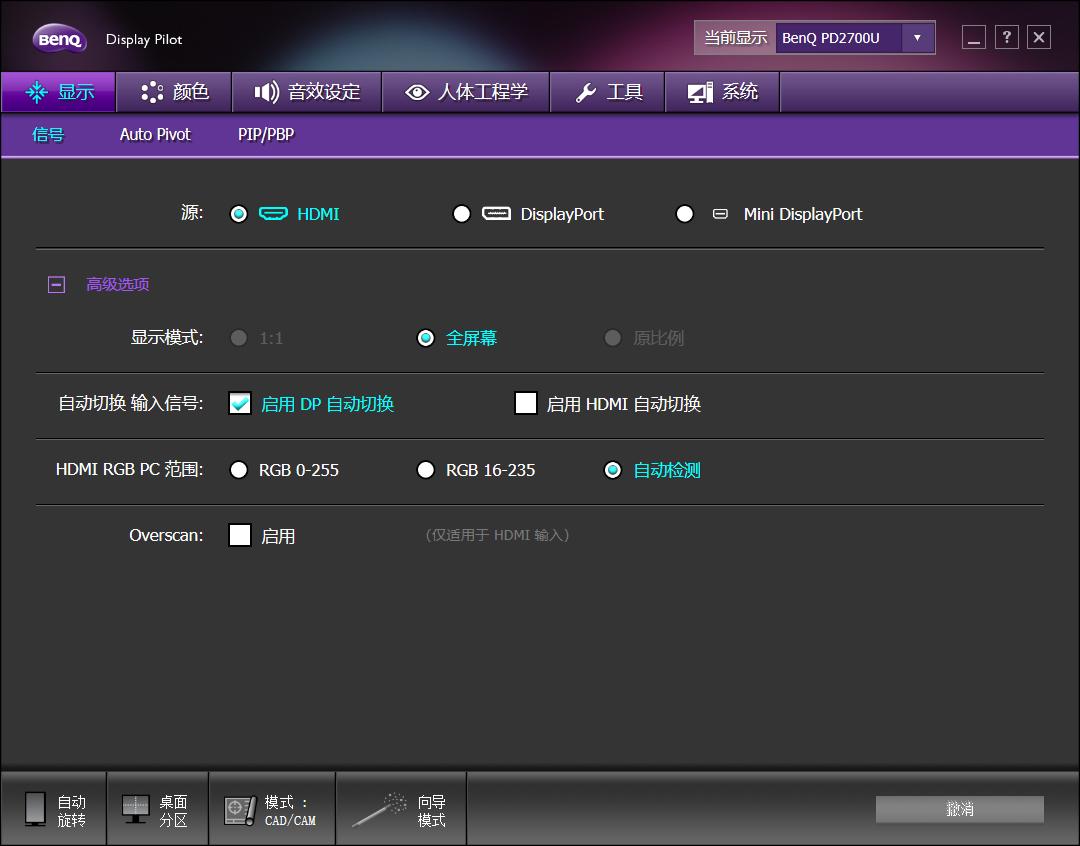
Task: Select Mini DisplayPort source option
Action: tap(685, 214)
